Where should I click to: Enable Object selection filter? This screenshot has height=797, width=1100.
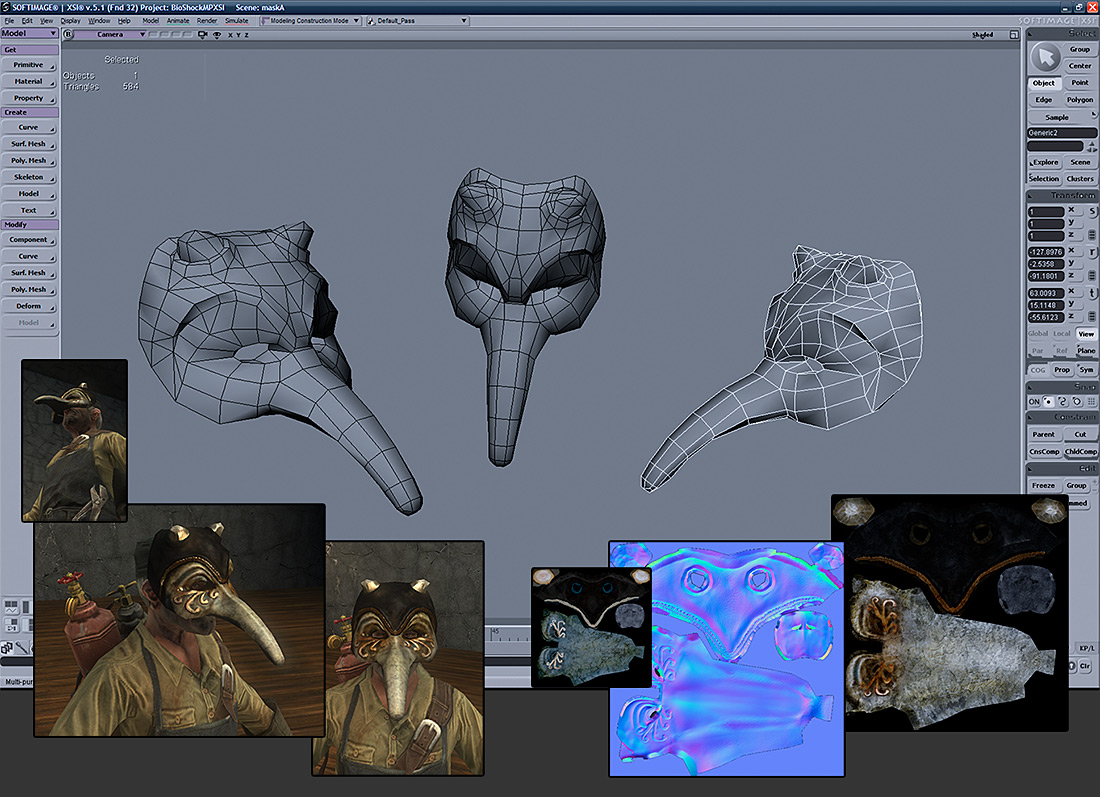pos(1043,83)
